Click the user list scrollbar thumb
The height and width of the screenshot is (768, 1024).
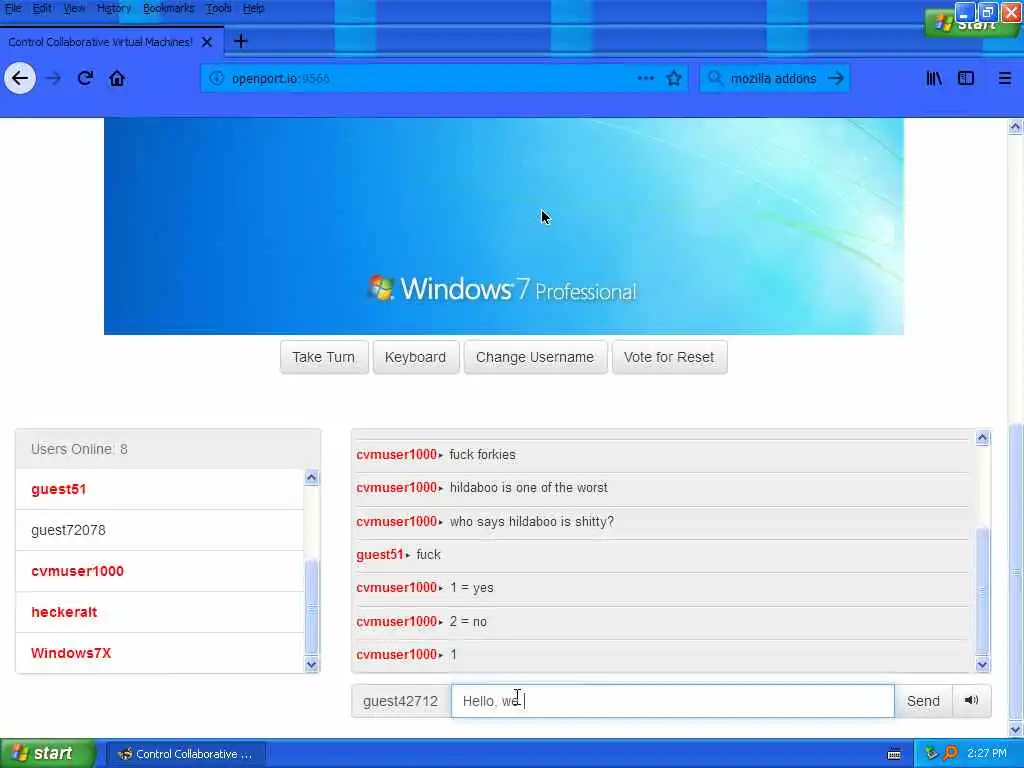(312, 606)
